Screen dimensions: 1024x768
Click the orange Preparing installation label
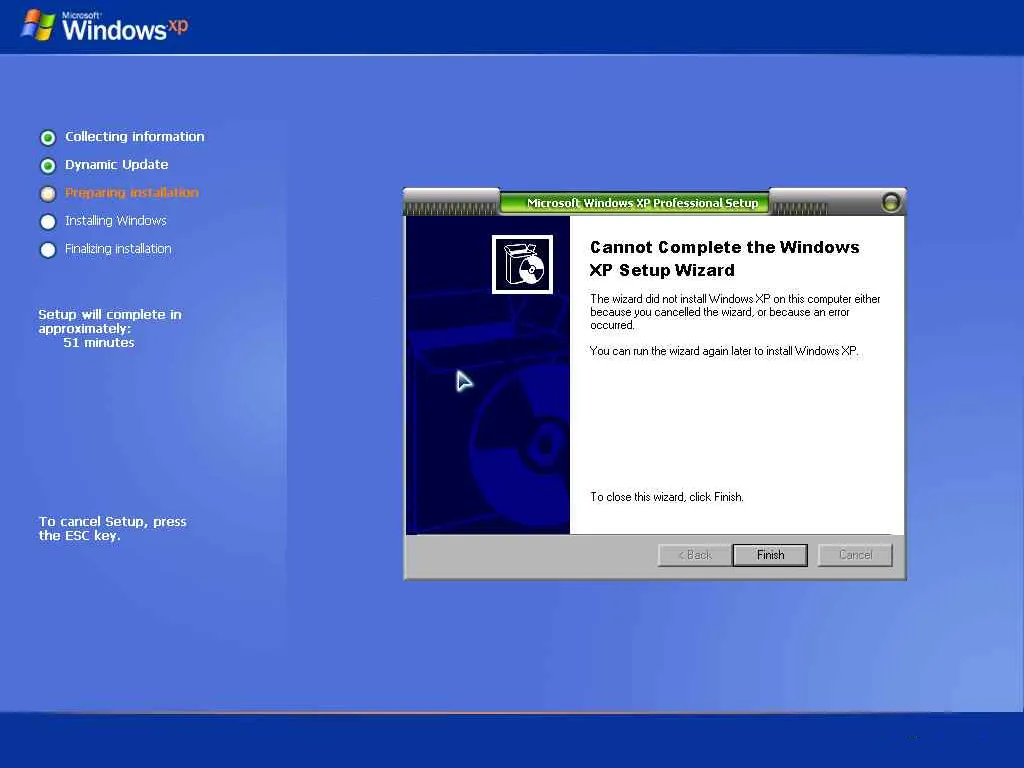131,193
